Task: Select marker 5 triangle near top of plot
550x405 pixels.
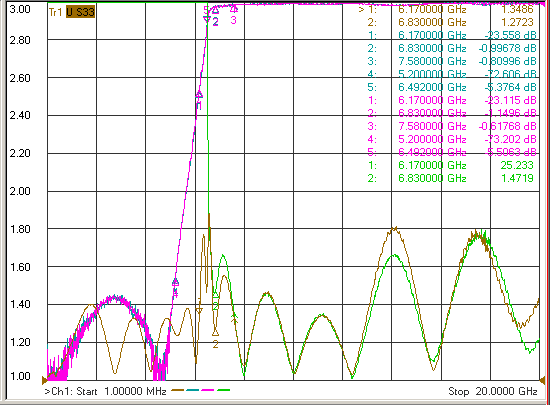Action: 207,19
